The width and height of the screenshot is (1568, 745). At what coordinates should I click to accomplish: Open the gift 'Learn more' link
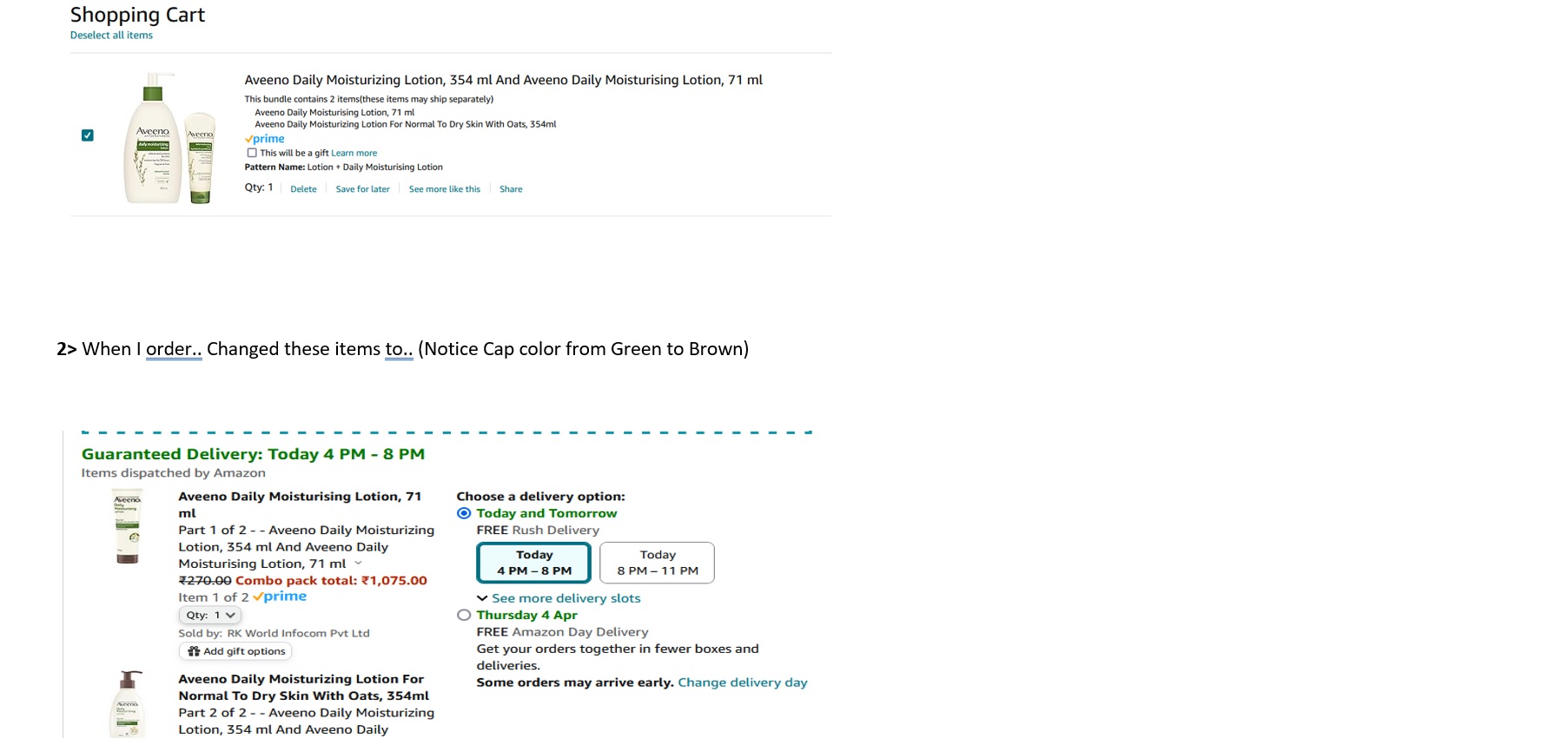click(354, 153)
